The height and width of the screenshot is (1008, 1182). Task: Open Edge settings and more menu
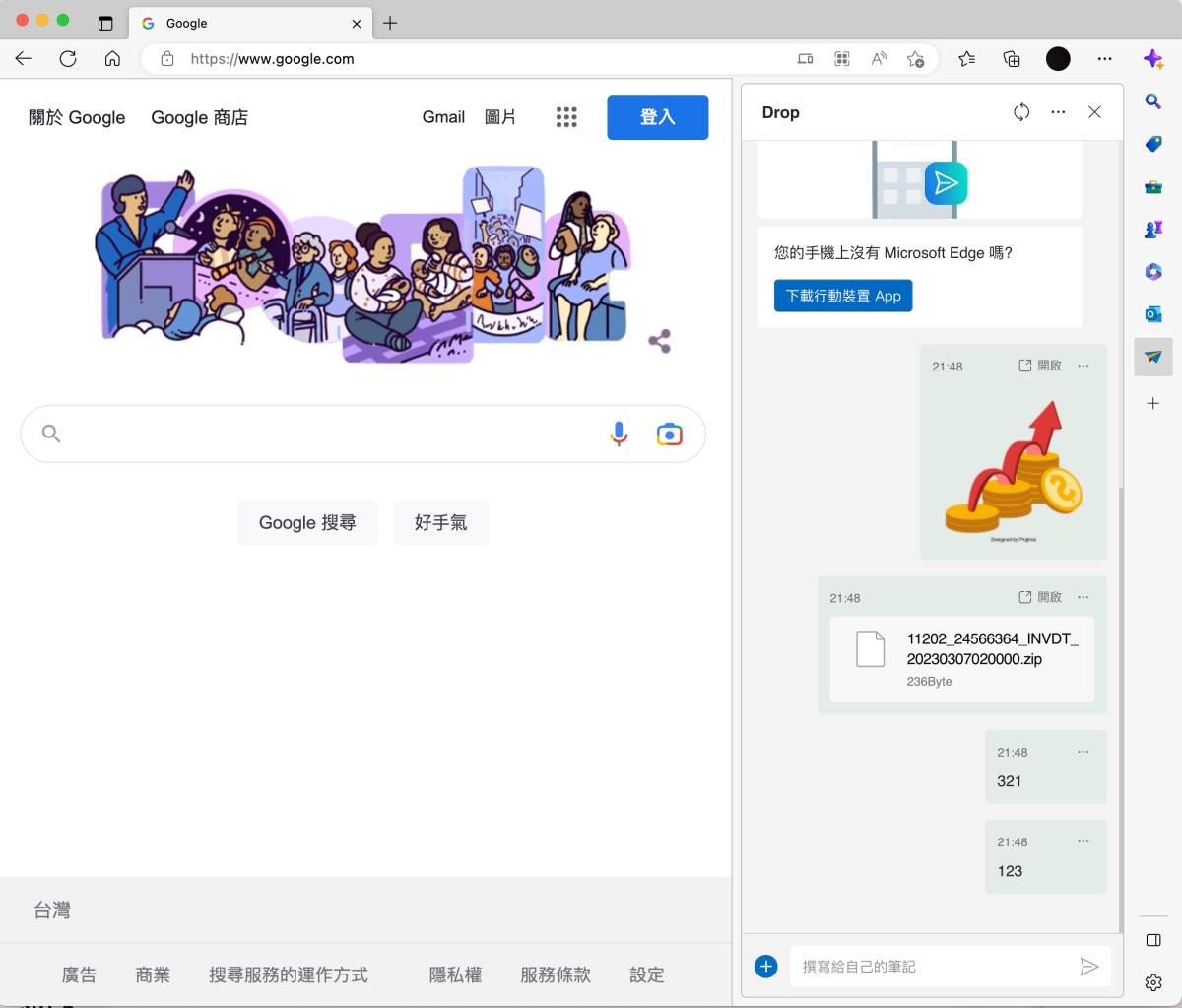pyautogui.click(x=1104, y=59)
